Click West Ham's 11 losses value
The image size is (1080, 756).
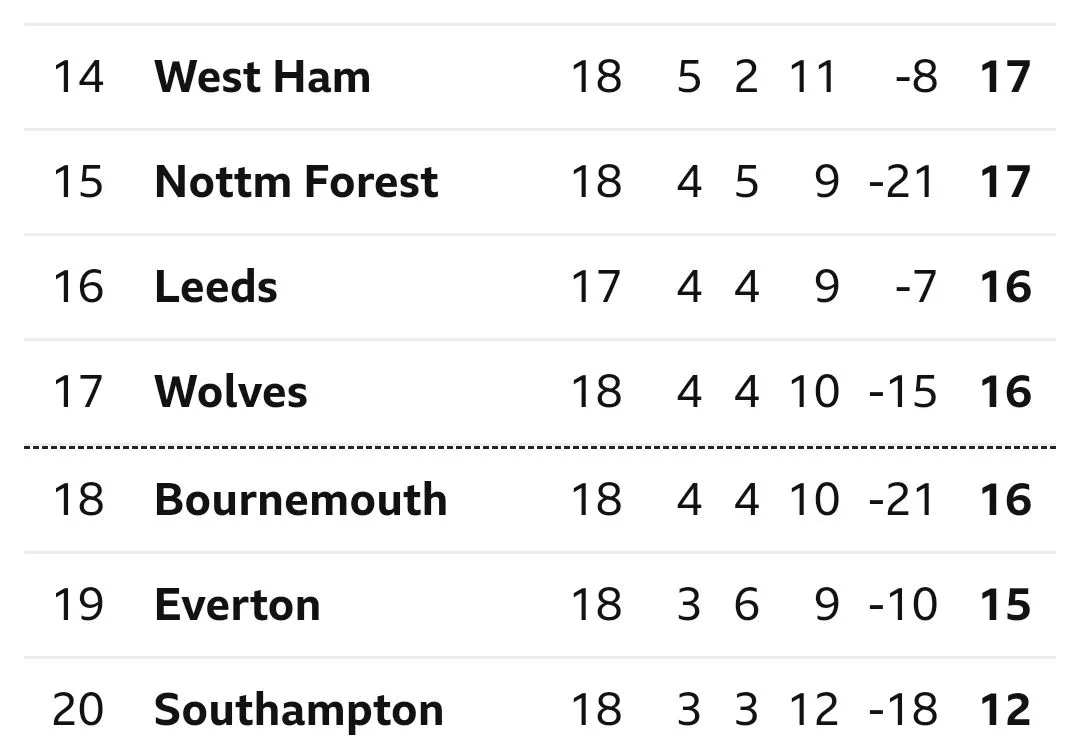point(812,78)
